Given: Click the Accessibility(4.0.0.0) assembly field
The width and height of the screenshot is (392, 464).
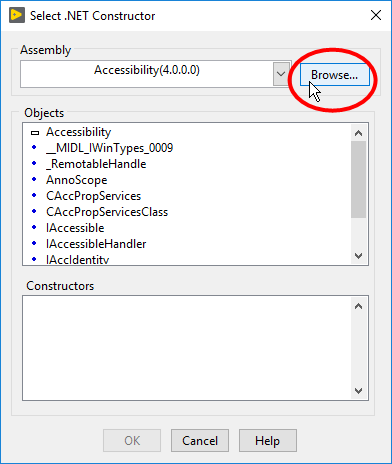Looking at the screenshot, I should pyautogui.click(x=147, y=74).
